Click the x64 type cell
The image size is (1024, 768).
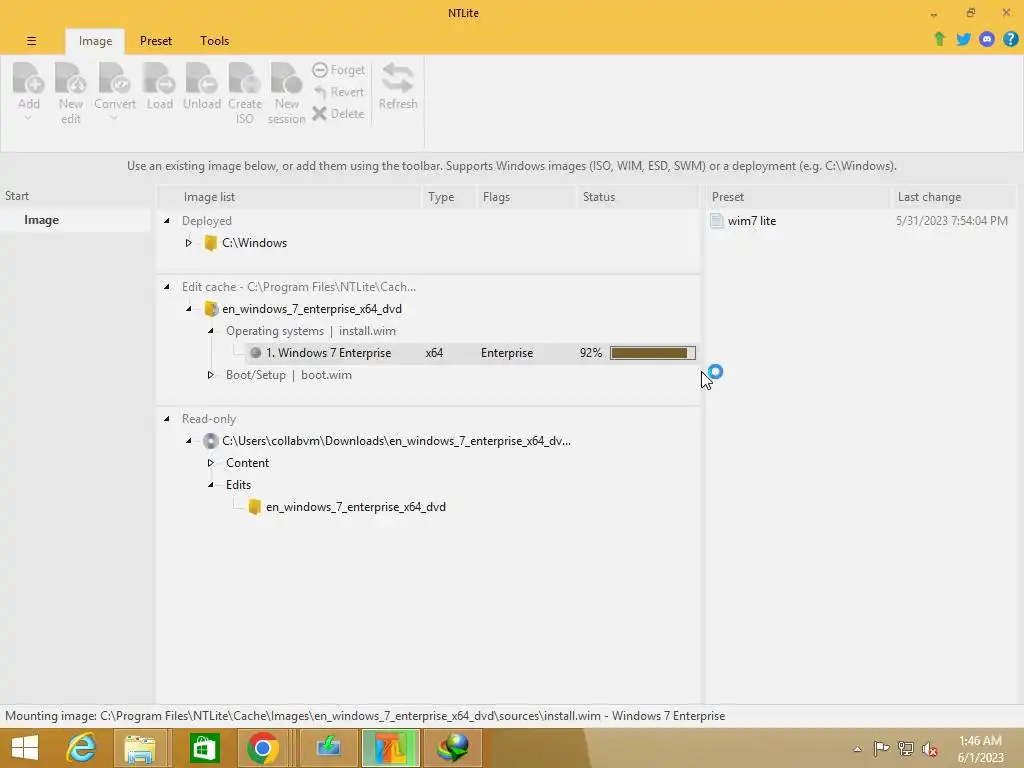(434, 353)
